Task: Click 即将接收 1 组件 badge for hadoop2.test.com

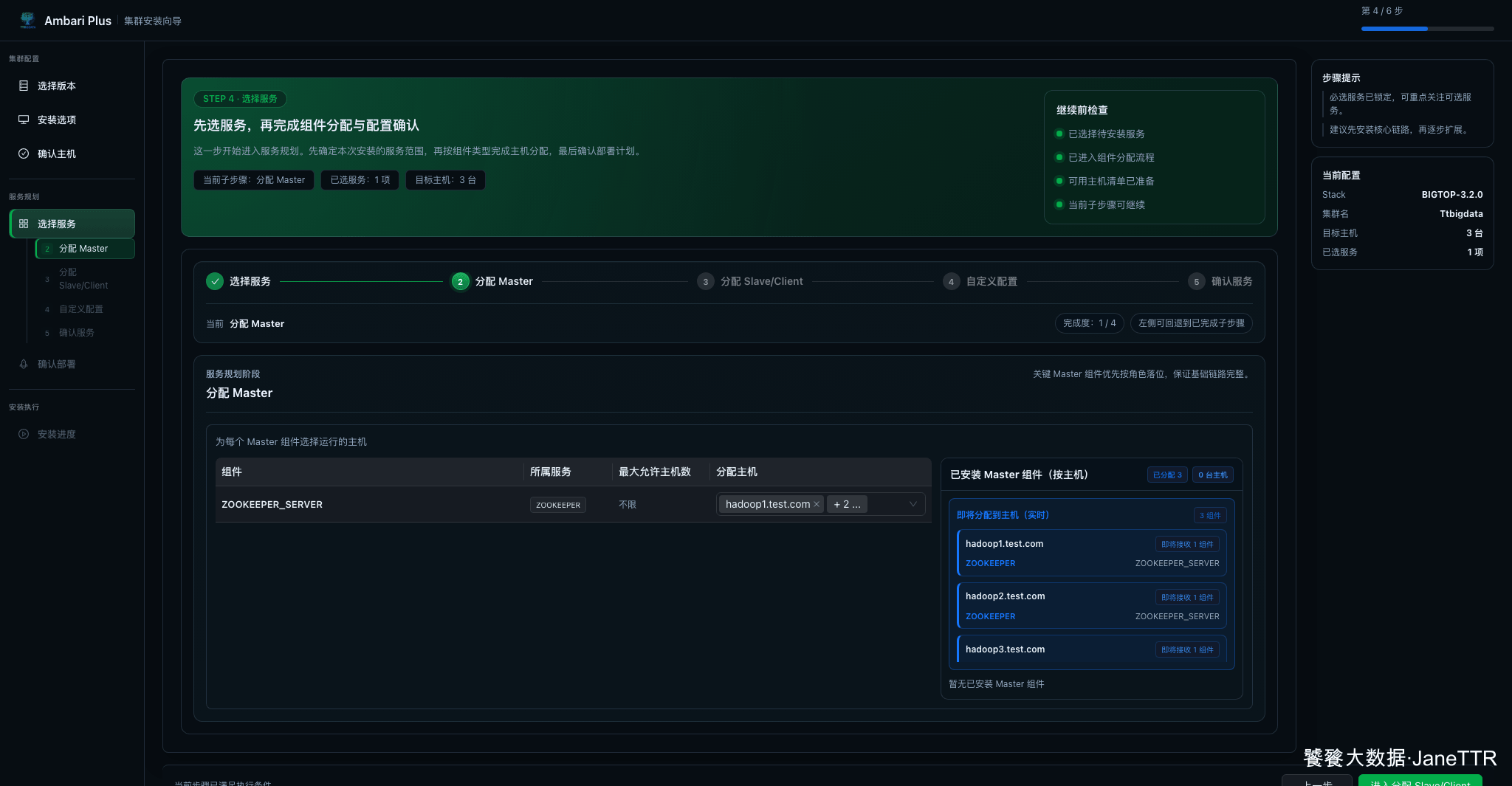Action: click(x=1187, y=598)
